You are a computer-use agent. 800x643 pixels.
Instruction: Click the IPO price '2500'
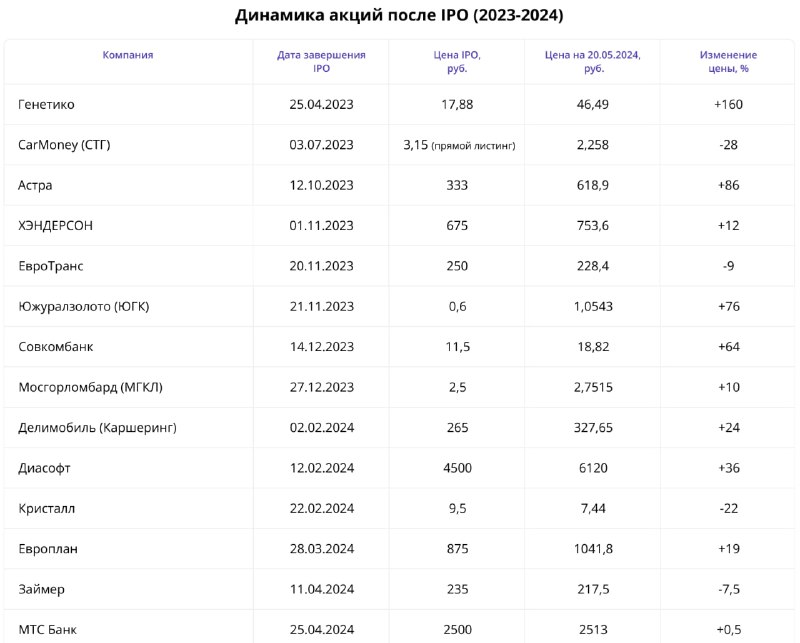pos(457,630)
